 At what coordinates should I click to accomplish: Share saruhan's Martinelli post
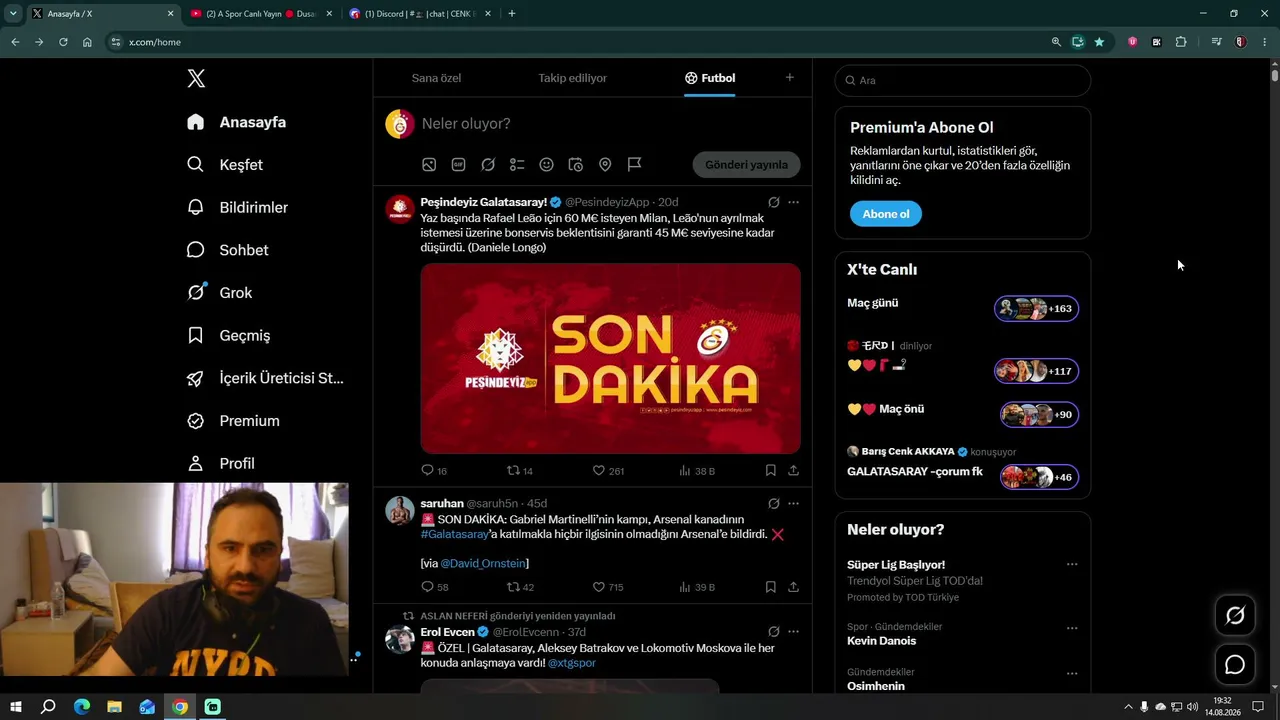(x=793, y=587)
